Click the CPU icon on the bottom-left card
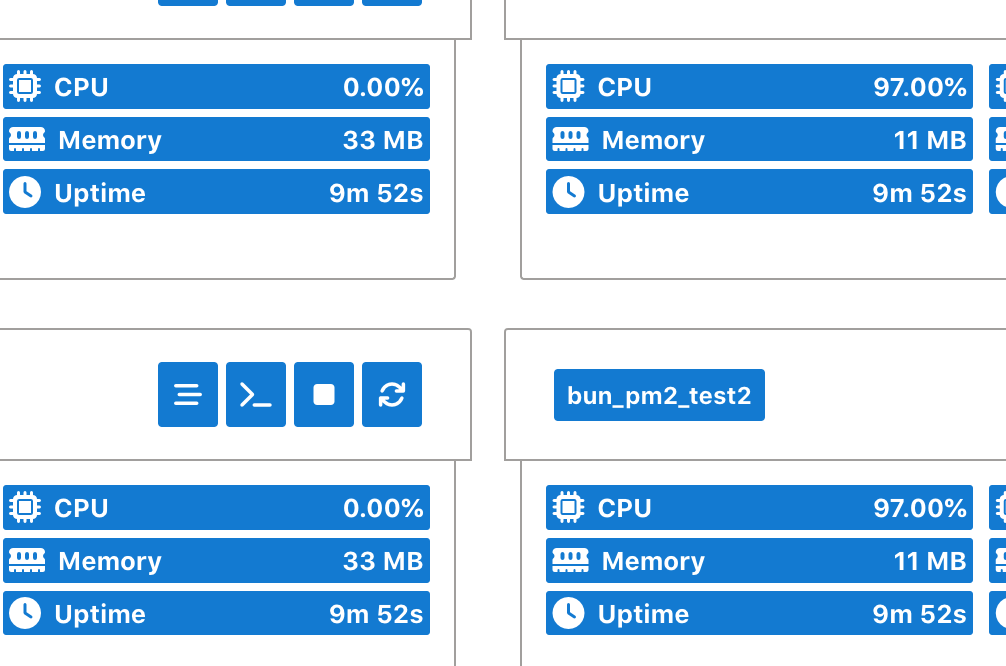Image resolution: width=1006 pixels, height=666 pixels. click(x=27, y=507)
